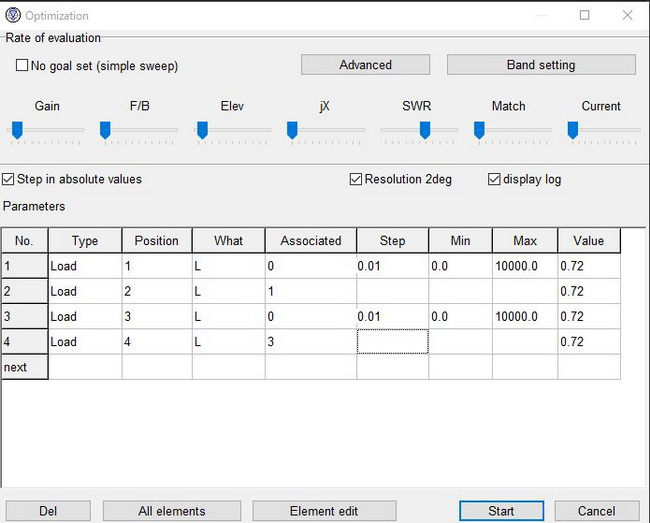
Task: Click the Del button
Action: 48,511
